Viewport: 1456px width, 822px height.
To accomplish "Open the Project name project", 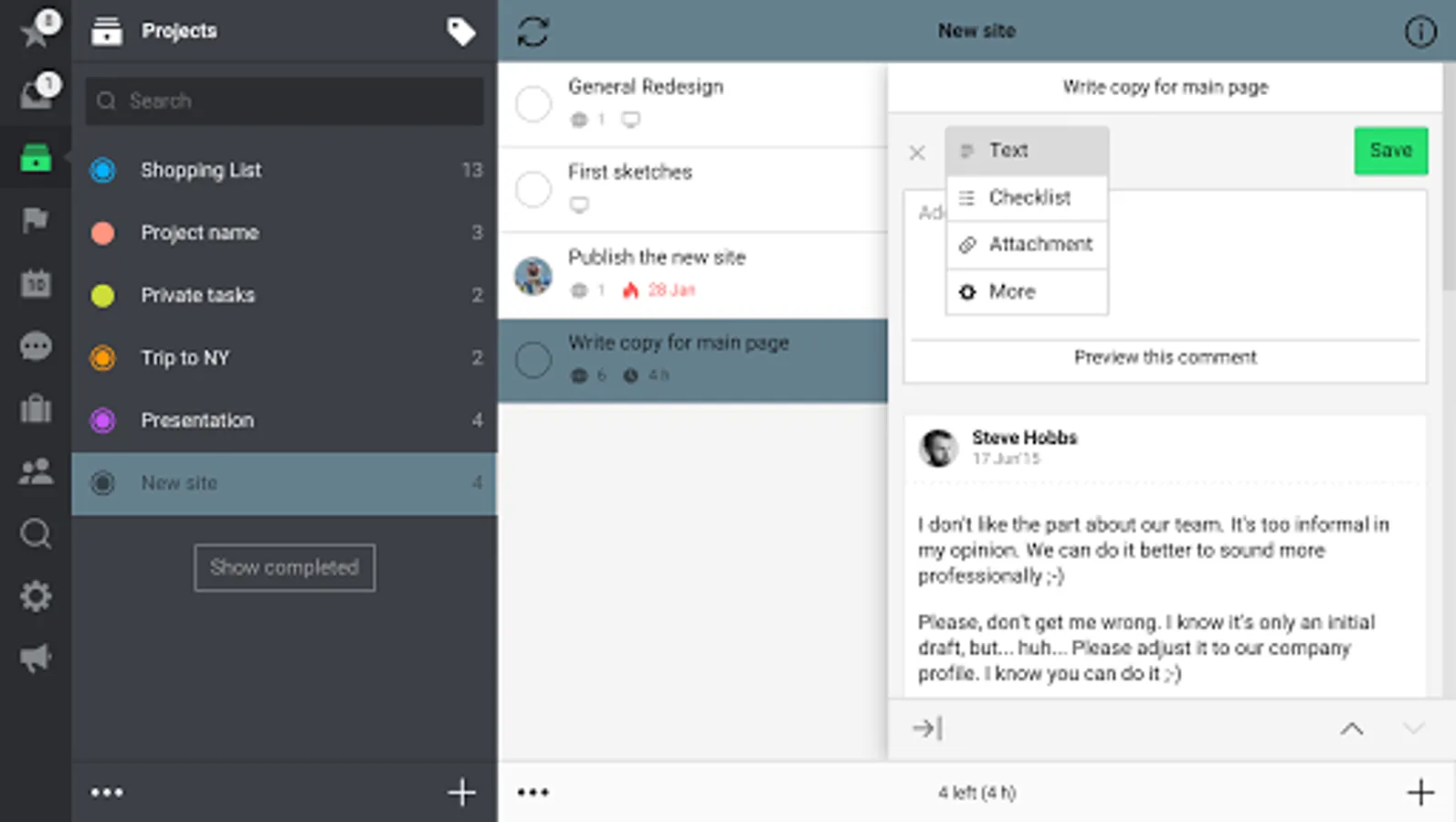I will 284,233.
